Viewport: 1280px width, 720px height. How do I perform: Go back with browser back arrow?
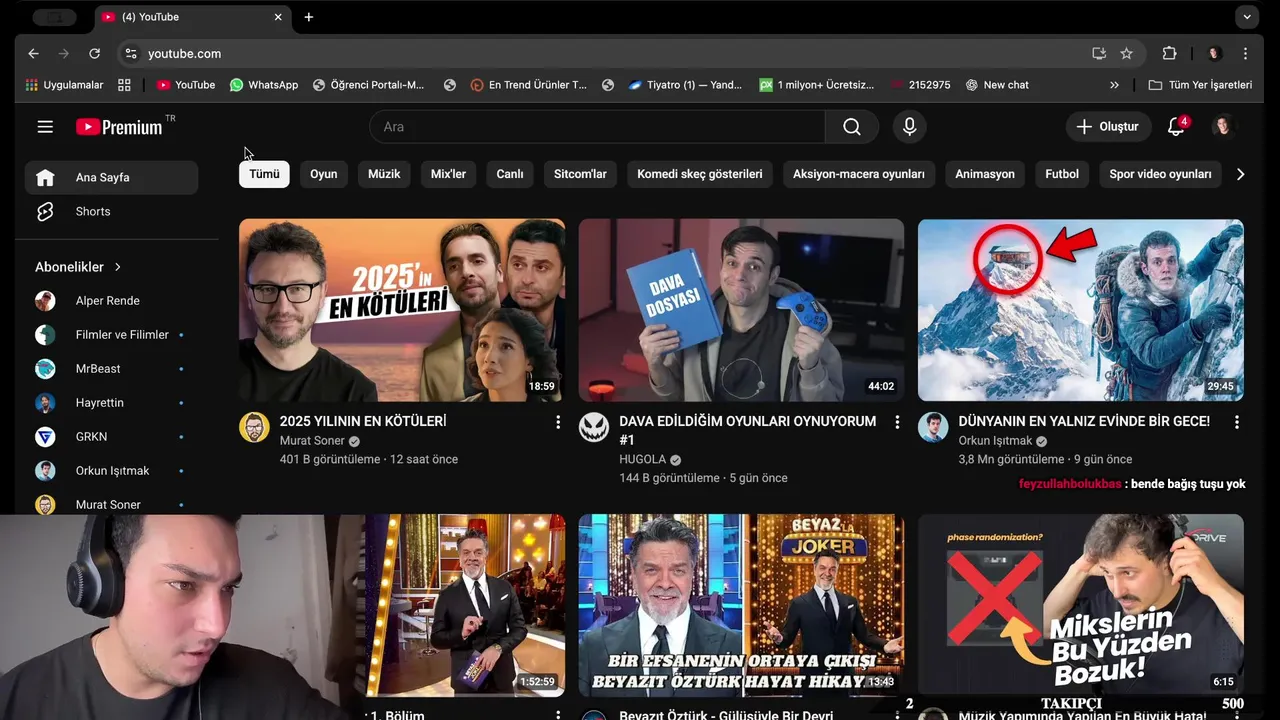coord(33,54)
